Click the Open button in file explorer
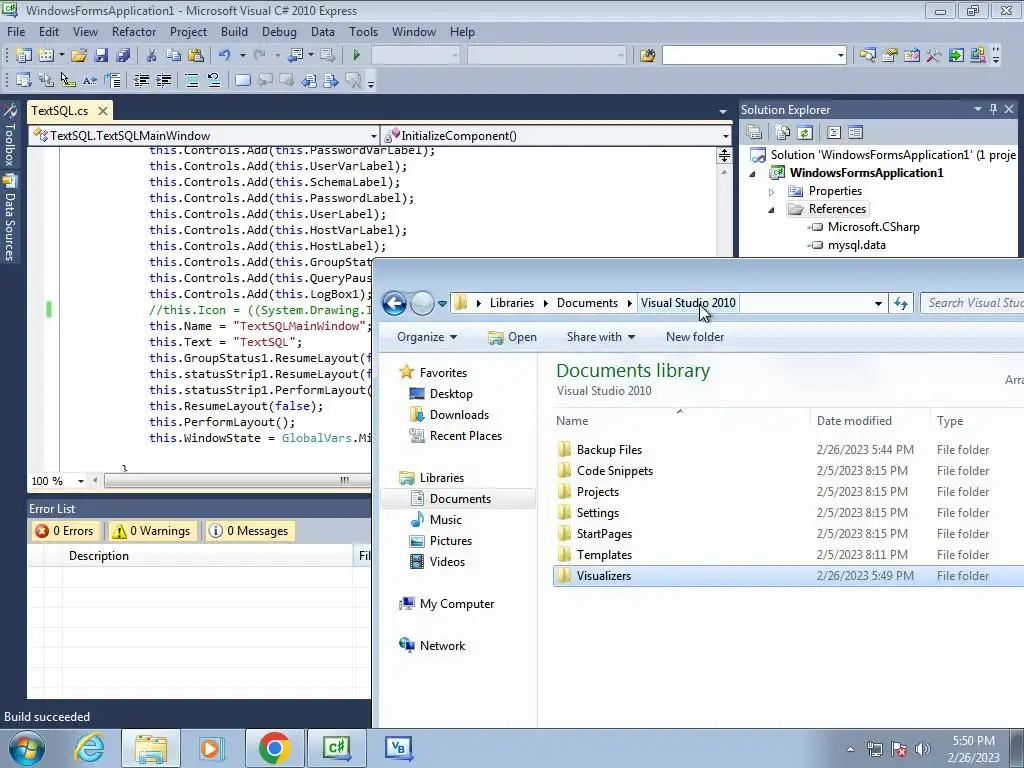The image size is (1024, 768). pyautogui.click(x=513, y=337)
